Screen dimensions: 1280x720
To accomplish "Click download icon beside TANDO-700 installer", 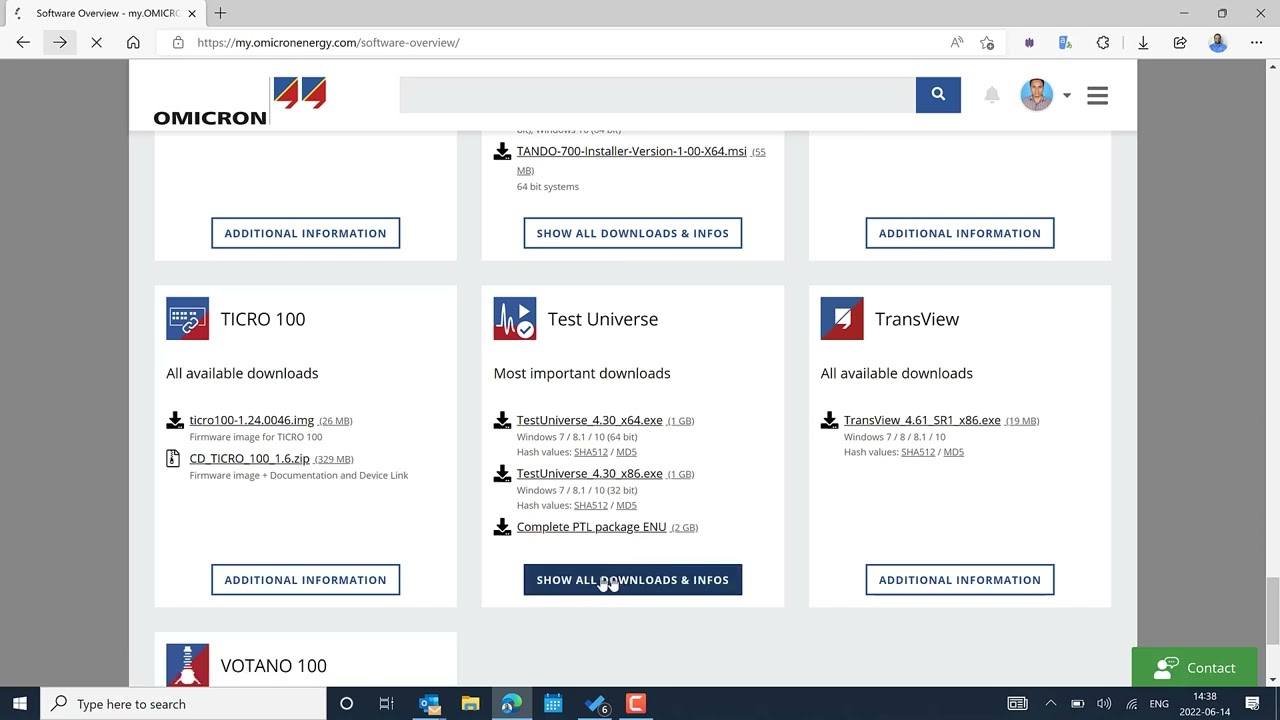I will point(502,152).
